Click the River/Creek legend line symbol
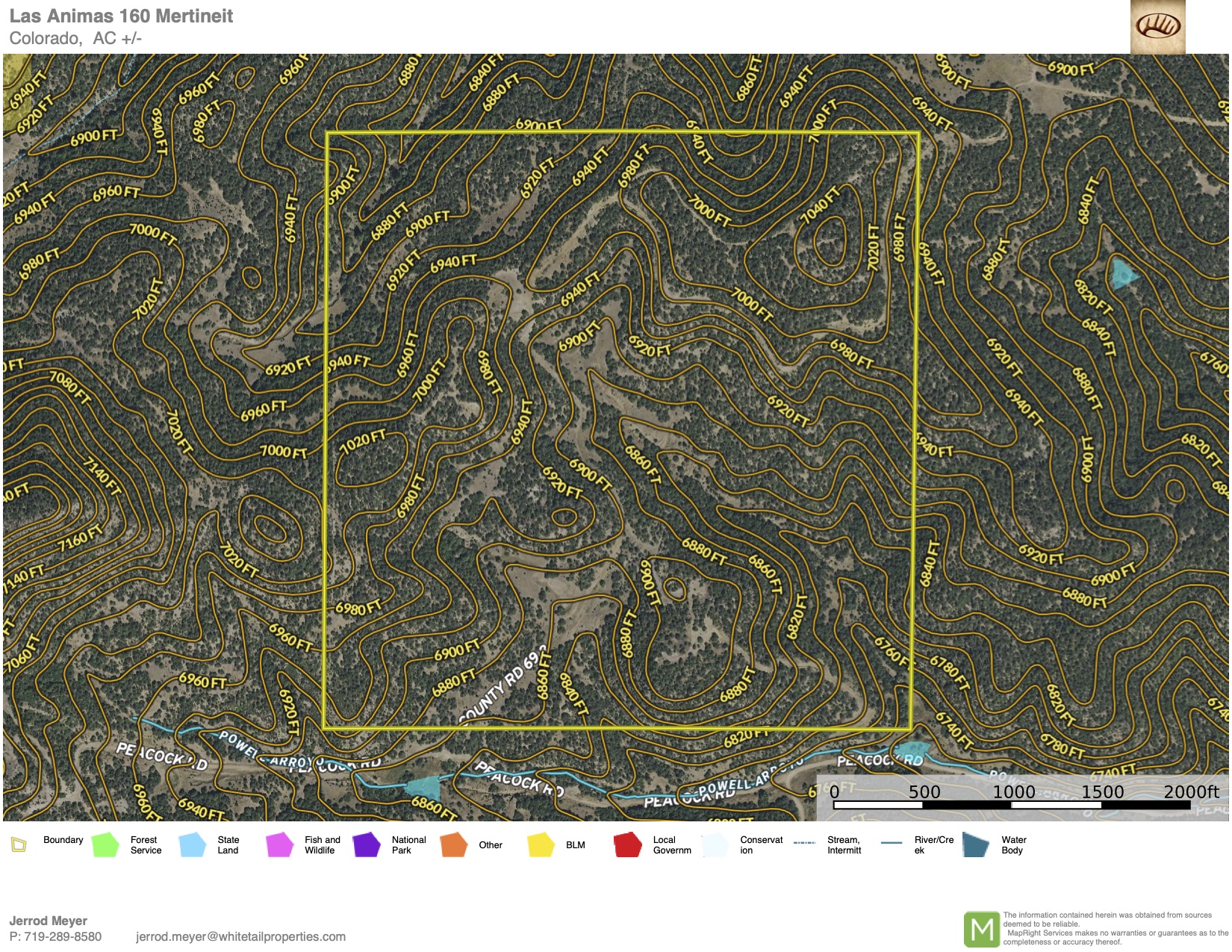 tap(892, 843)
